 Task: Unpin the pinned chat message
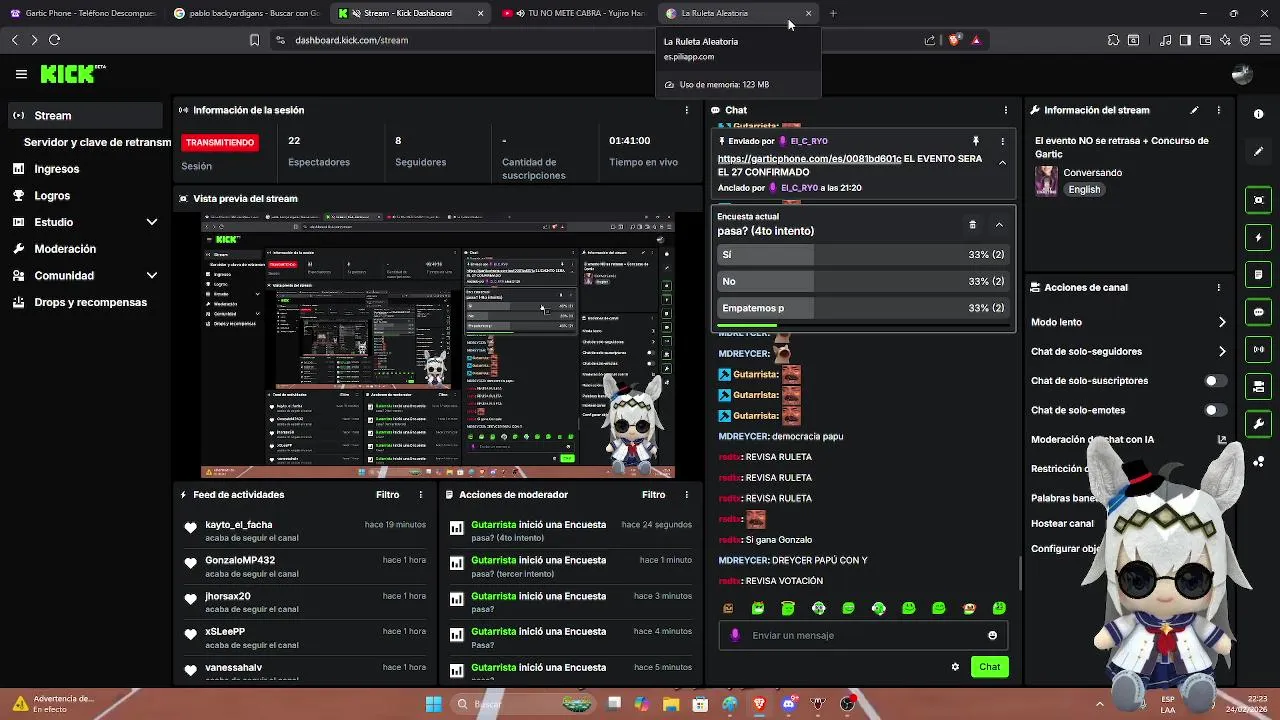pos(976,141)
